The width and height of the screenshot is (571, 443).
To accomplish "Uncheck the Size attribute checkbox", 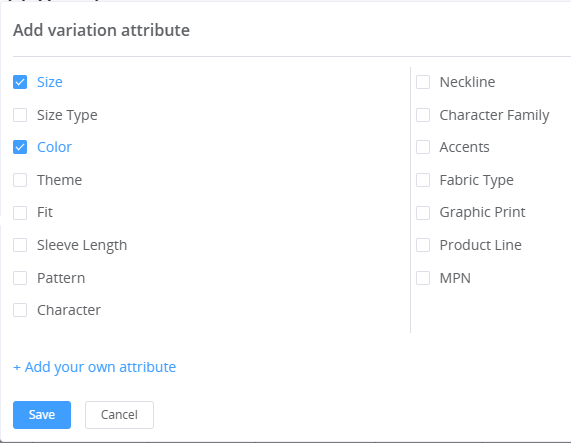I will pos(20,82).
